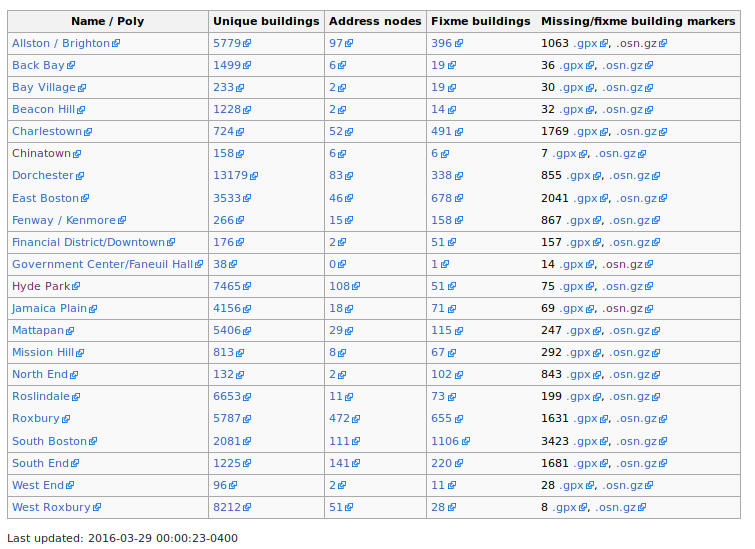Click external-link icon beside Government Center/Faneuil Hall
755x549 pixels.
point(200,265)
